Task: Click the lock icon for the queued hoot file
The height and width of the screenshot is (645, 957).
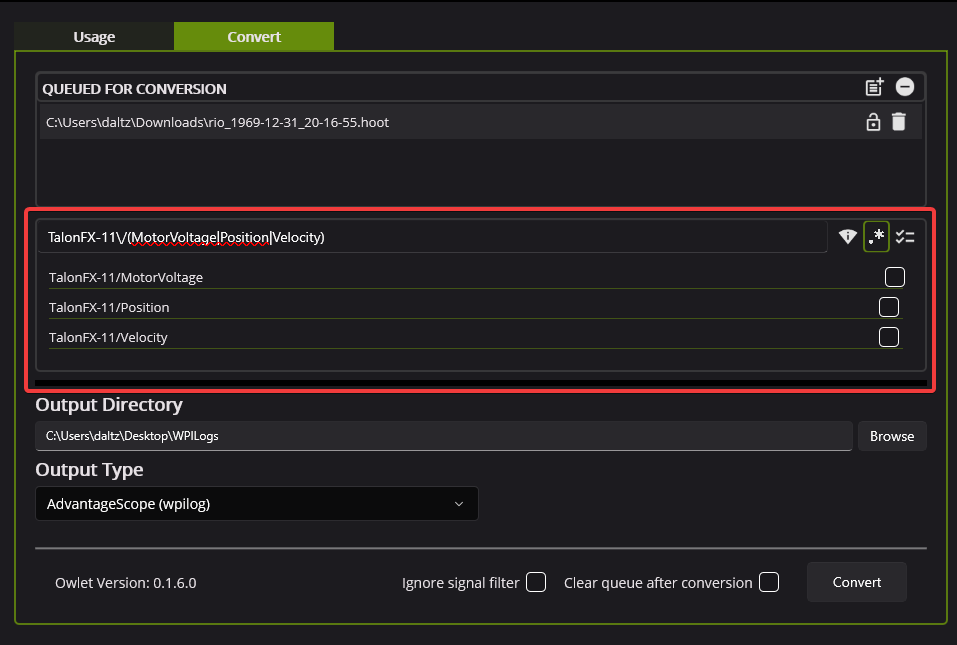Action: coord(873,122)
